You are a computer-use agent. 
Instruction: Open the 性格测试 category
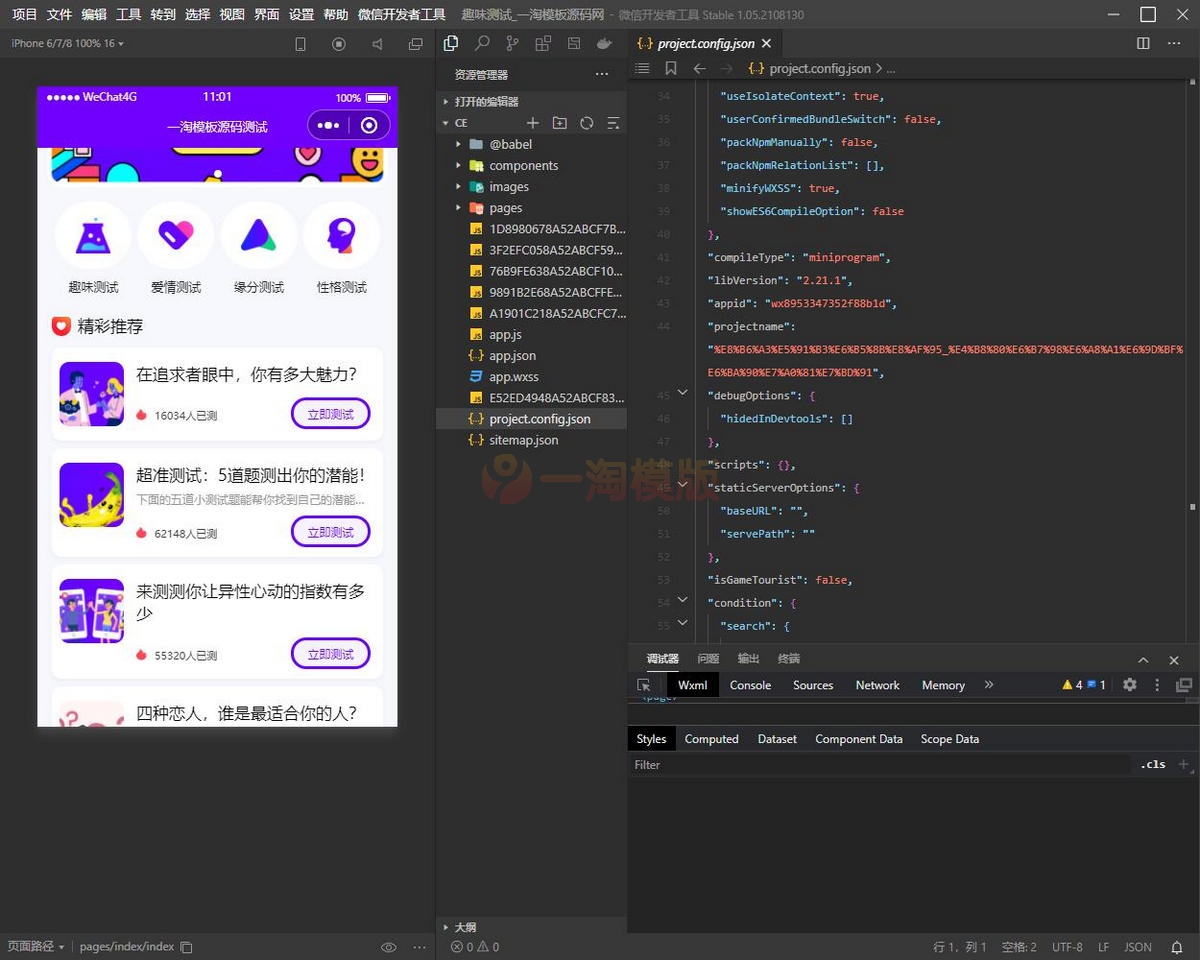coord(342,248)
